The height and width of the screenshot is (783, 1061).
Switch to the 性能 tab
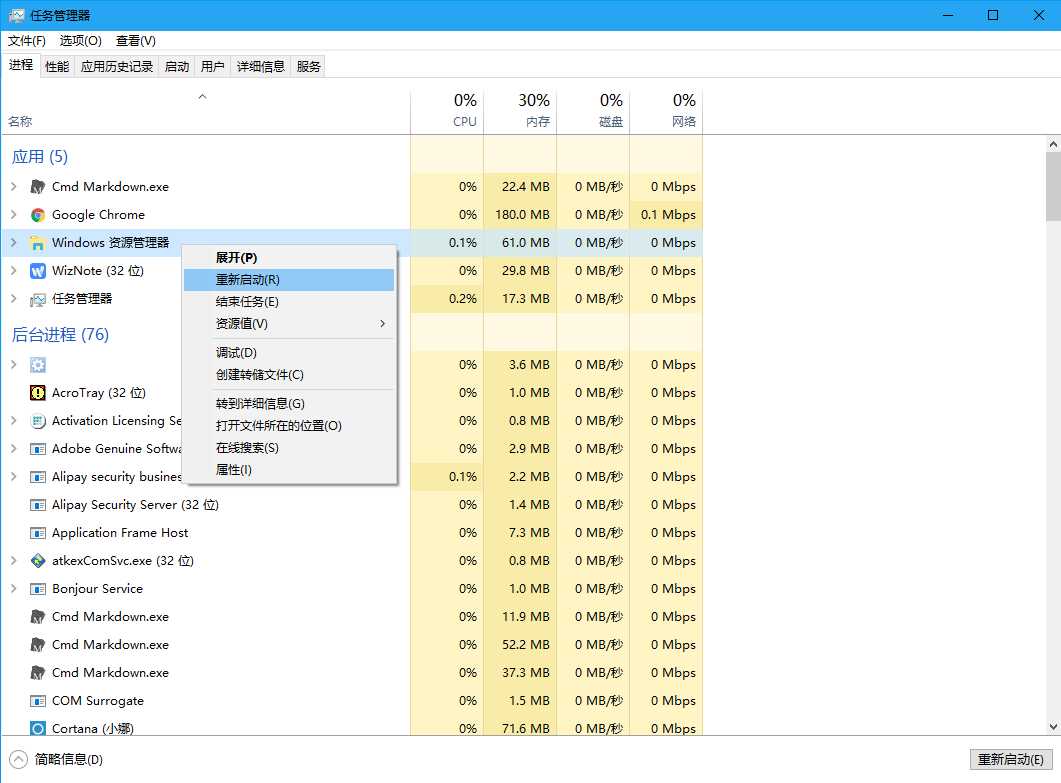[x=57, y=66]
